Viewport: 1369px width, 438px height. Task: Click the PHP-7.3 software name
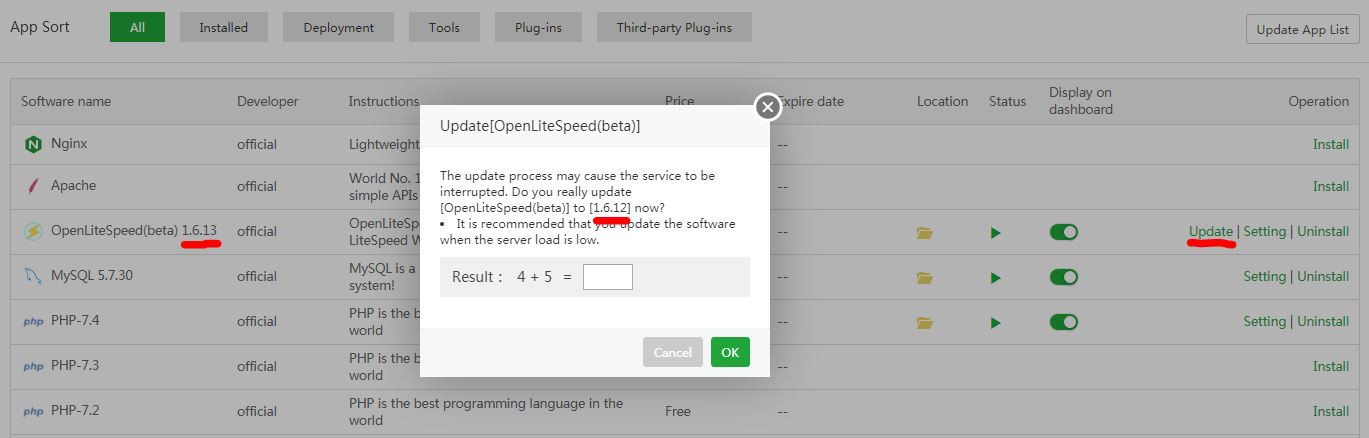(75, 366)
